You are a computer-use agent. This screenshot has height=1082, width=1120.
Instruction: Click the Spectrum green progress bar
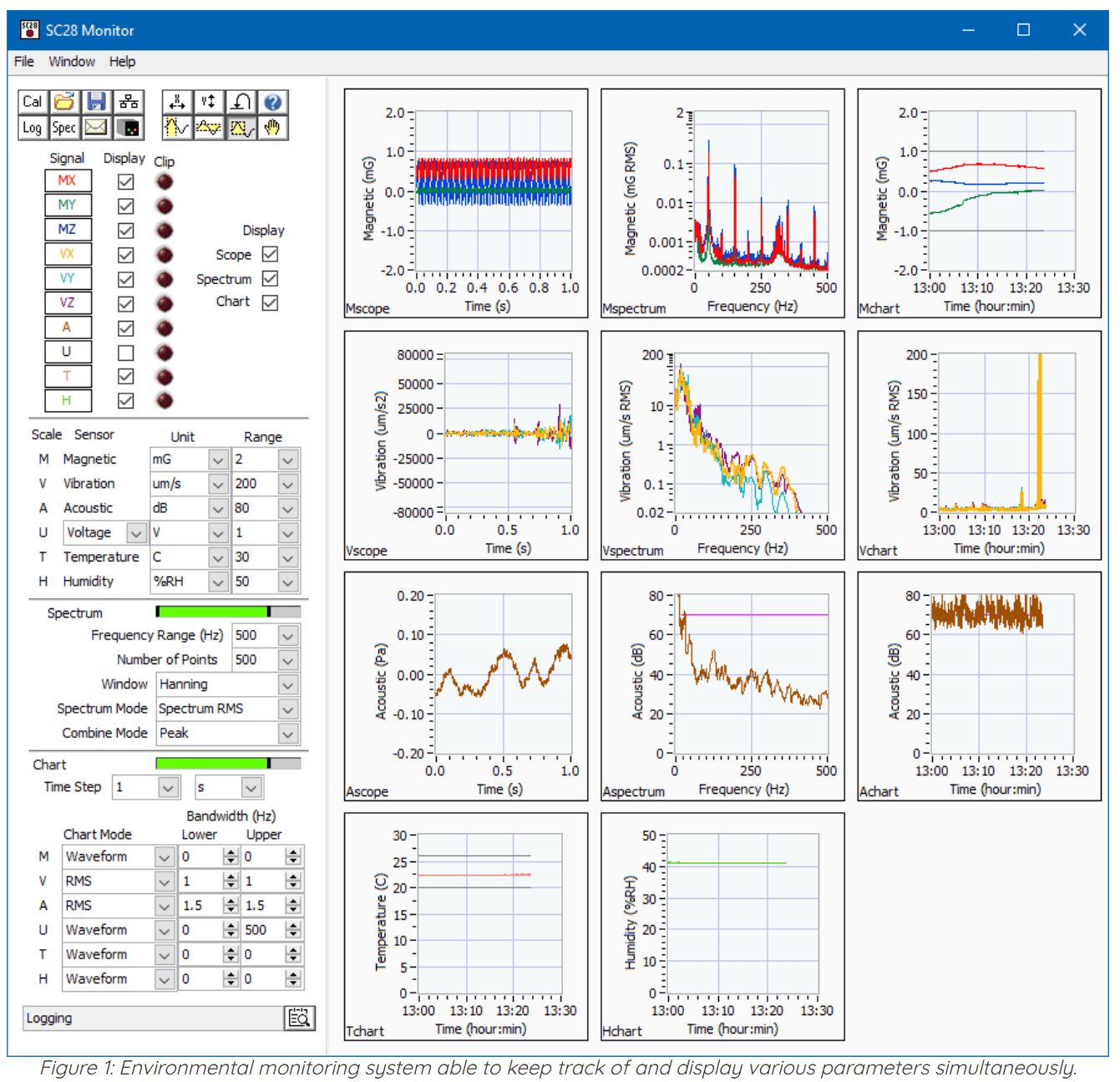click(x=228, y=612)
